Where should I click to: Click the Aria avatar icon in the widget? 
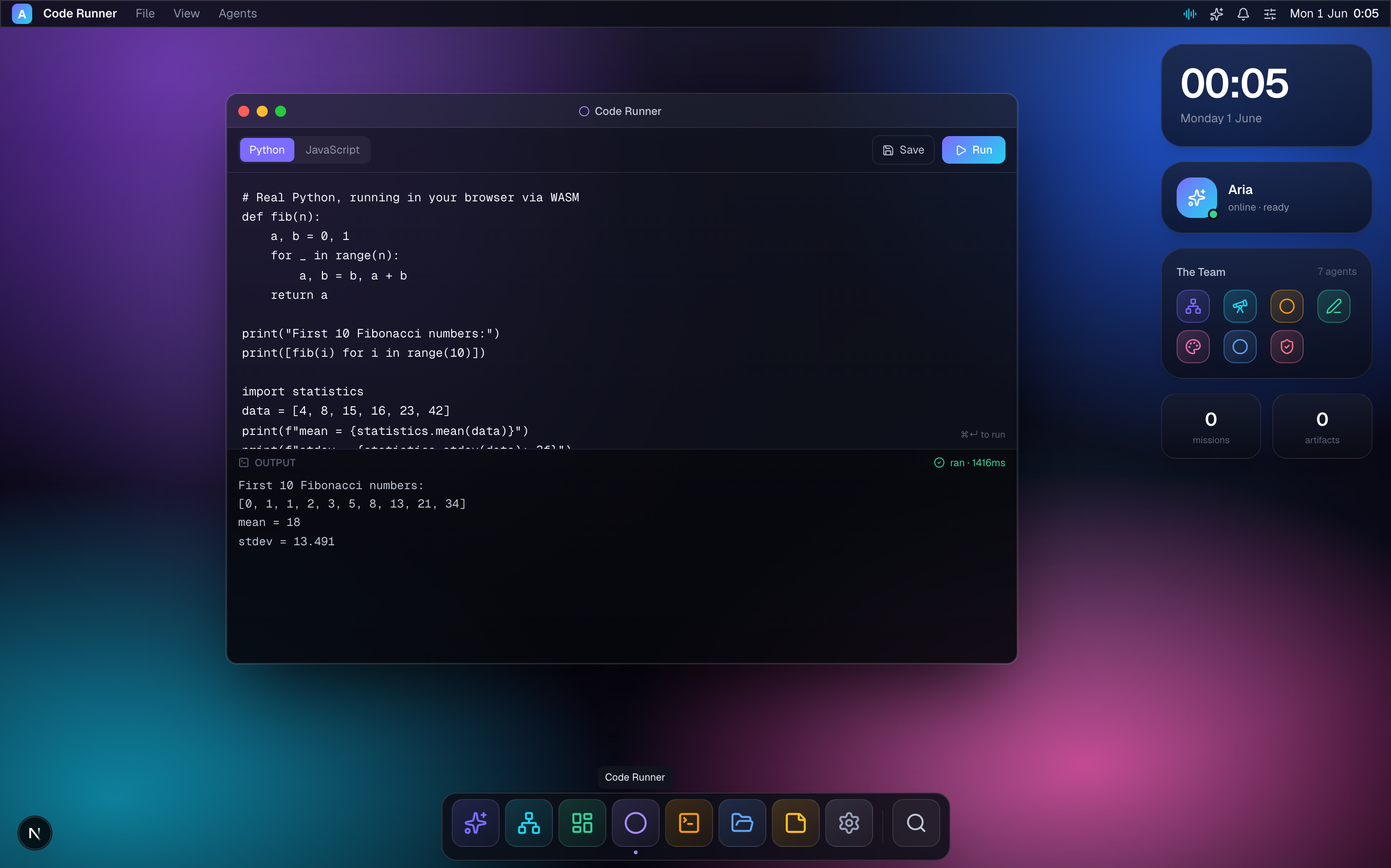[1197, 198]
